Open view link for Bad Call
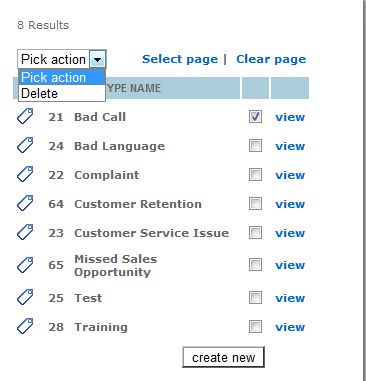This screenshot has height=381, width=366. pos(290,117)
